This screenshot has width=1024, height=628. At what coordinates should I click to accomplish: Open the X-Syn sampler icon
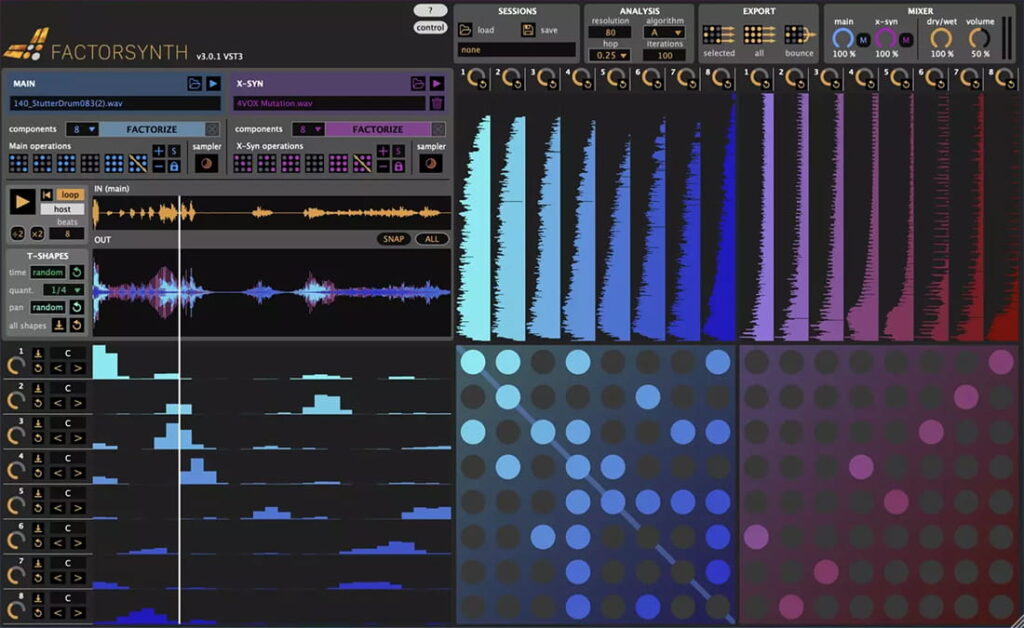pos(430,164)
